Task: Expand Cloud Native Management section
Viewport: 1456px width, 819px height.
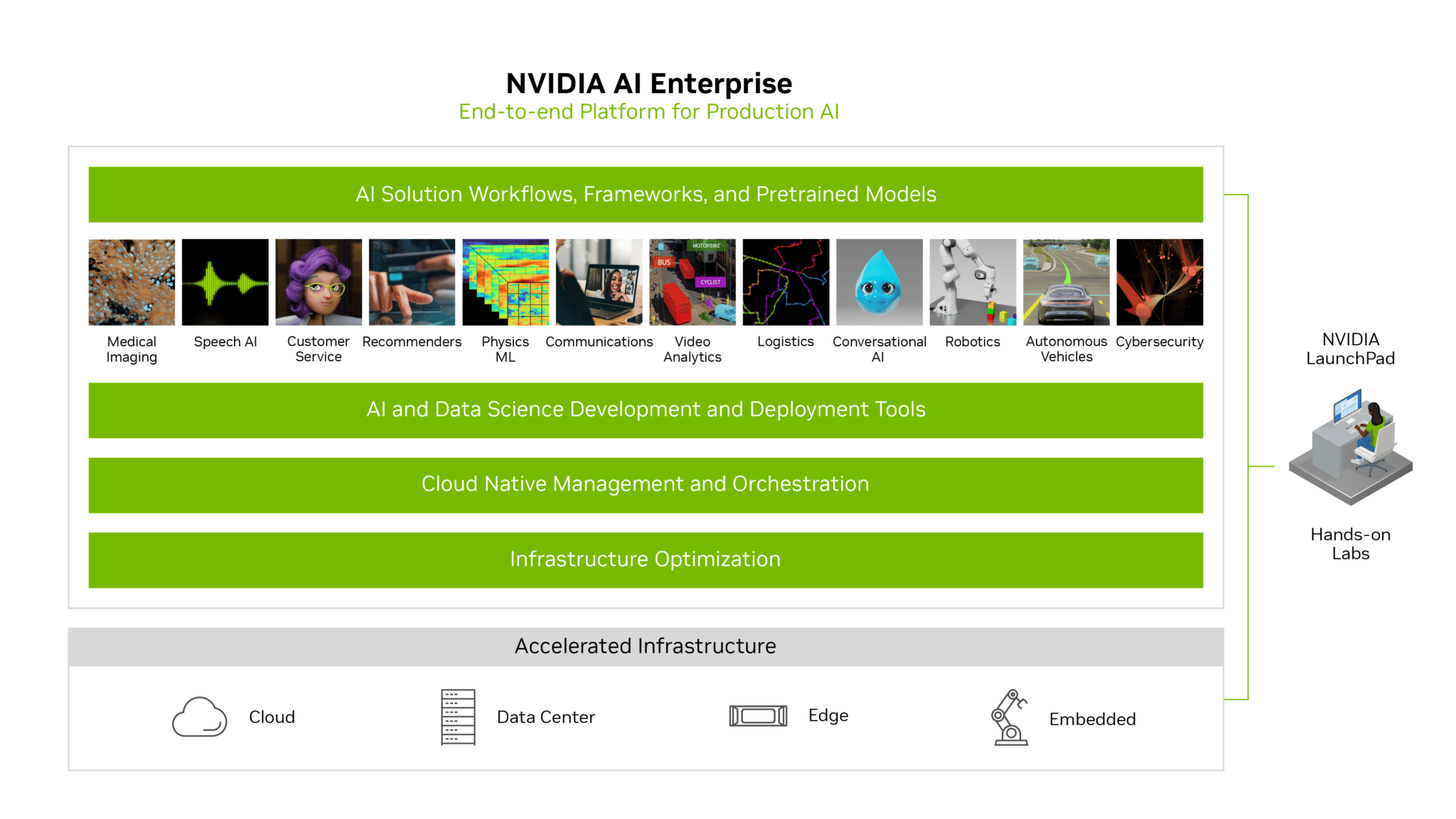Action: [645, 485]
